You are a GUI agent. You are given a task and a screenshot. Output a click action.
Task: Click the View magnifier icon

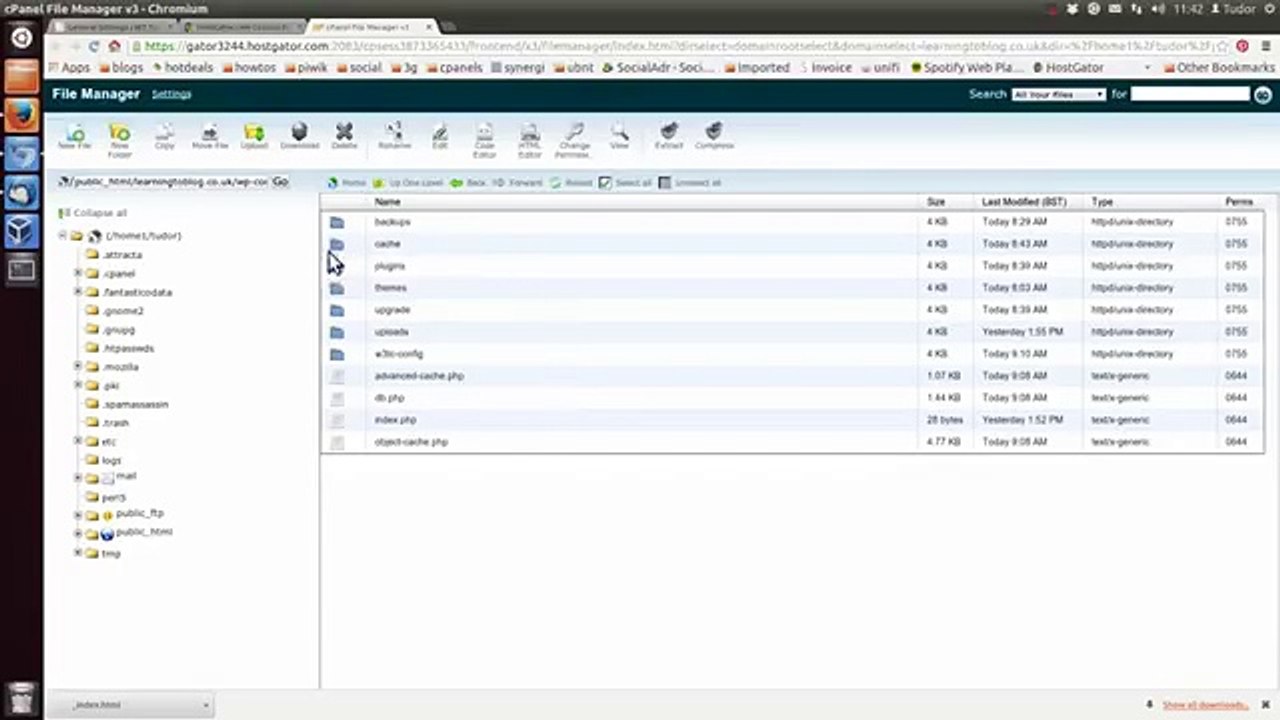[620, 136]
